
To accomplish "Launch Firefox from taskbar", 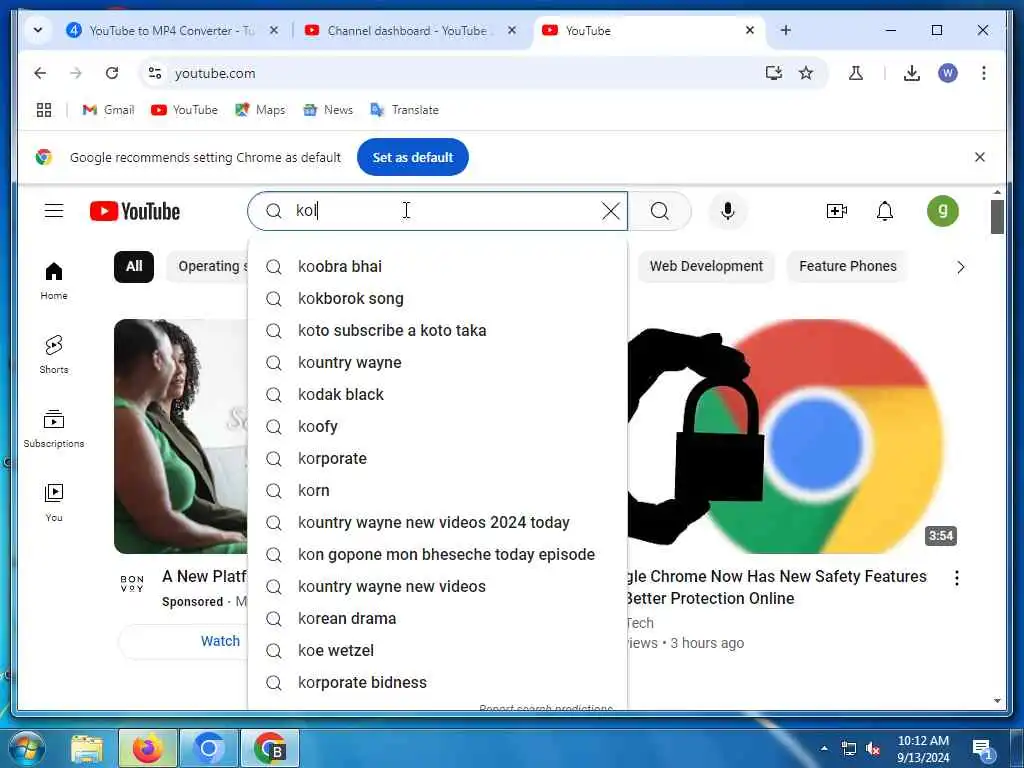I will (x=148, y=748).
